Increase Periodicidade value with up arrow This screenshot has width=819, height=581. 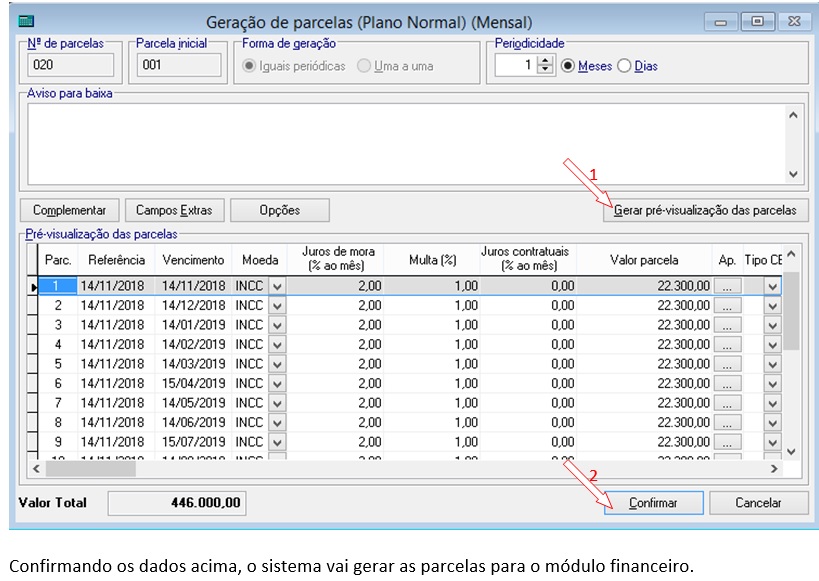(x=545, y=61)
